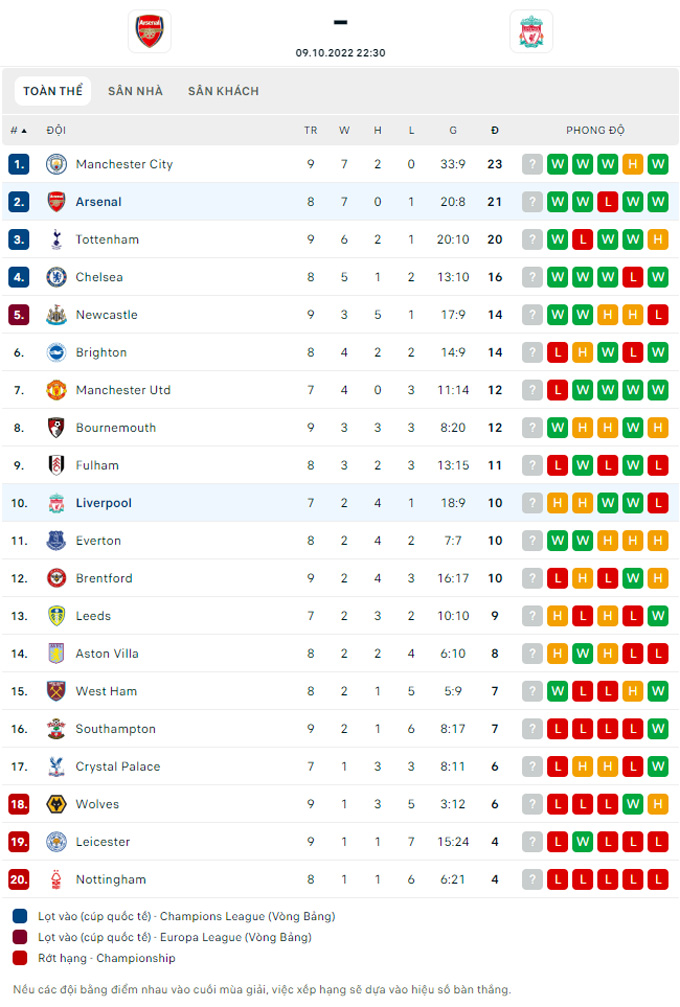Open the Manchester Utd team link
The image size is (680, 1007).
click(x=123, y=390)
